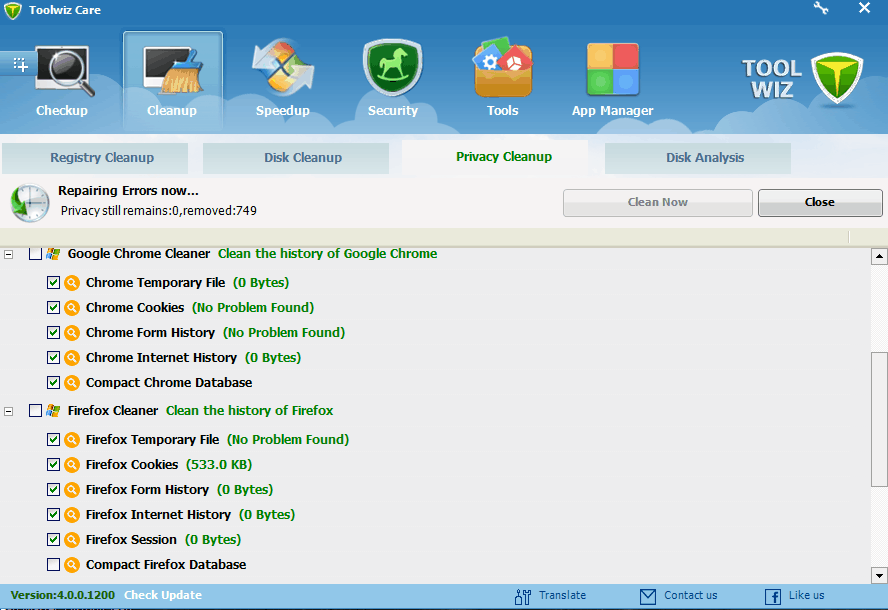
Task: Click the Clean Now button
Action: (658, 203)
